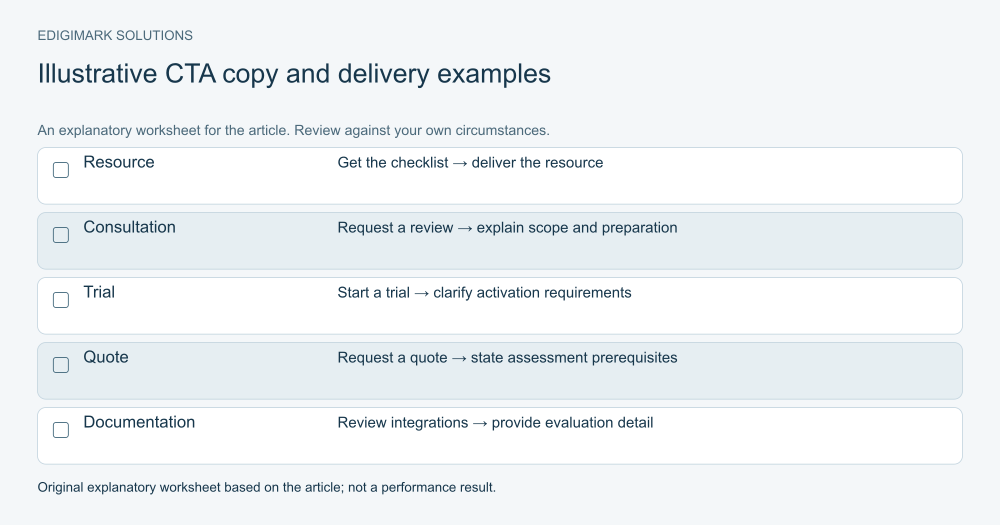This screenshot has width=1000, height=525.
Task: Check the Trial row checkbox
Action: (61, 300)
